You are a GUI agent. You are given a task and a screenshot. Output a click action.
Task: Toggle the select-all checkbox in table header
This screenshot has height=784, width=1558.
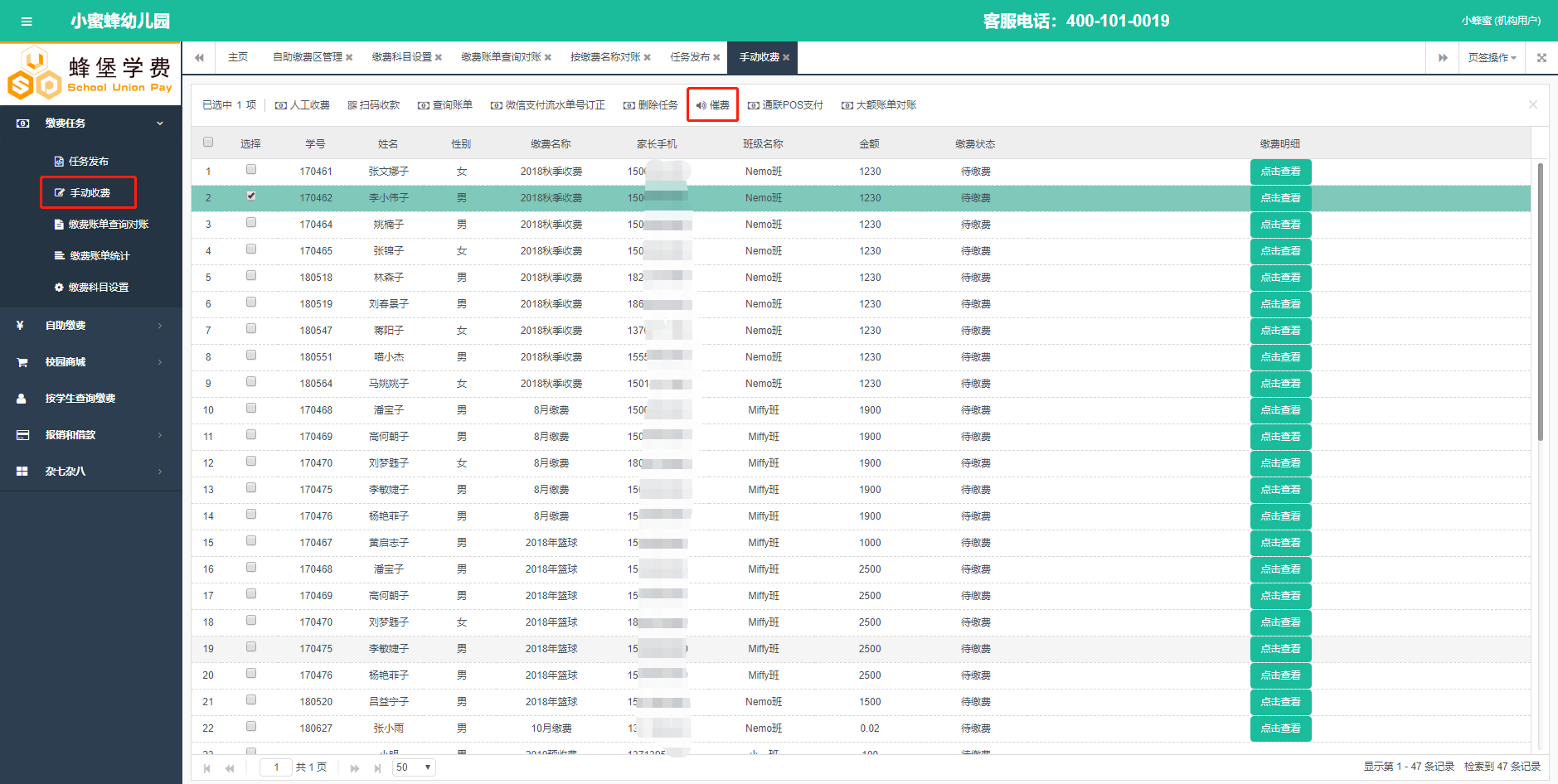(208, 143)
